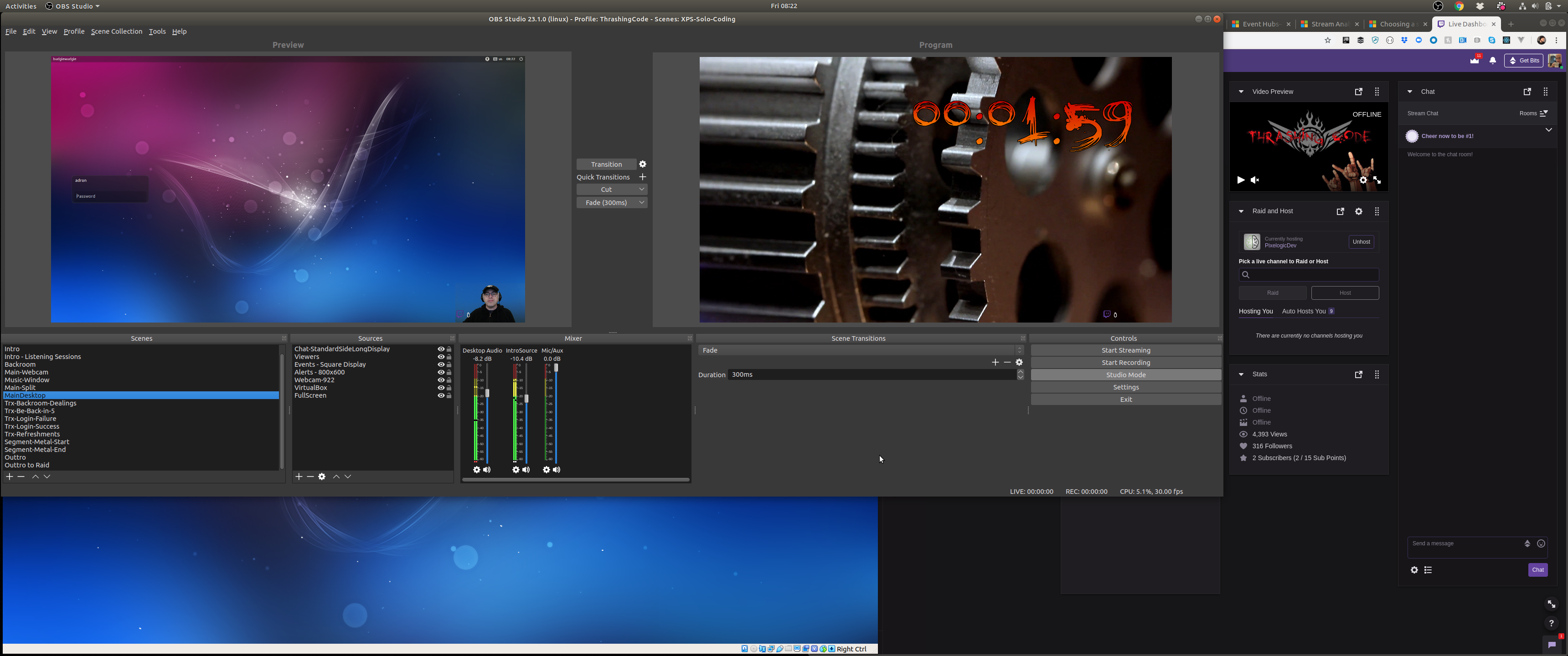
Task: Click the Get Bits button
Action: (x=1524, y=60)
